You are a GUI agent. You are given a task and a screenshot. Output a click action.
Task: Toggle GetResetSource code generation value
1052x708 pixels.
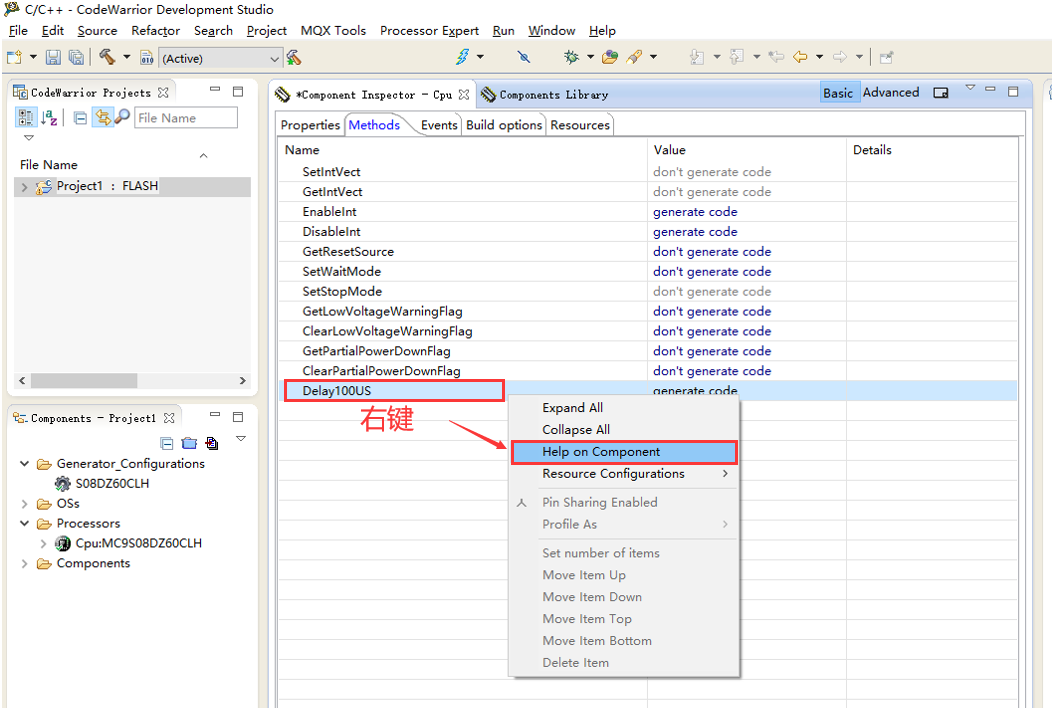pos(712,252)
